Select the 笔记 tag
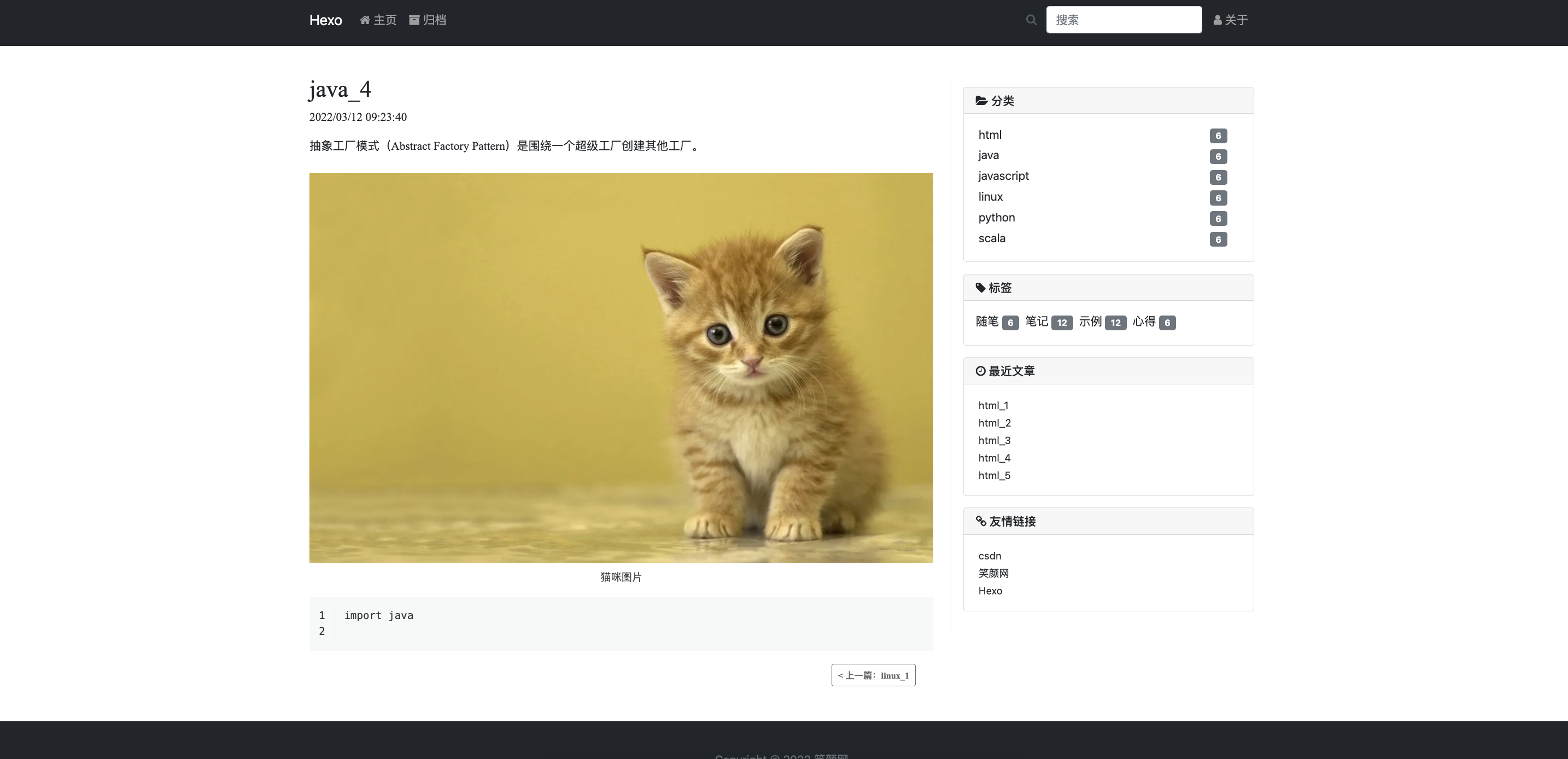The height and width of the screenshot is (759, 1568). coord(1037,322)
